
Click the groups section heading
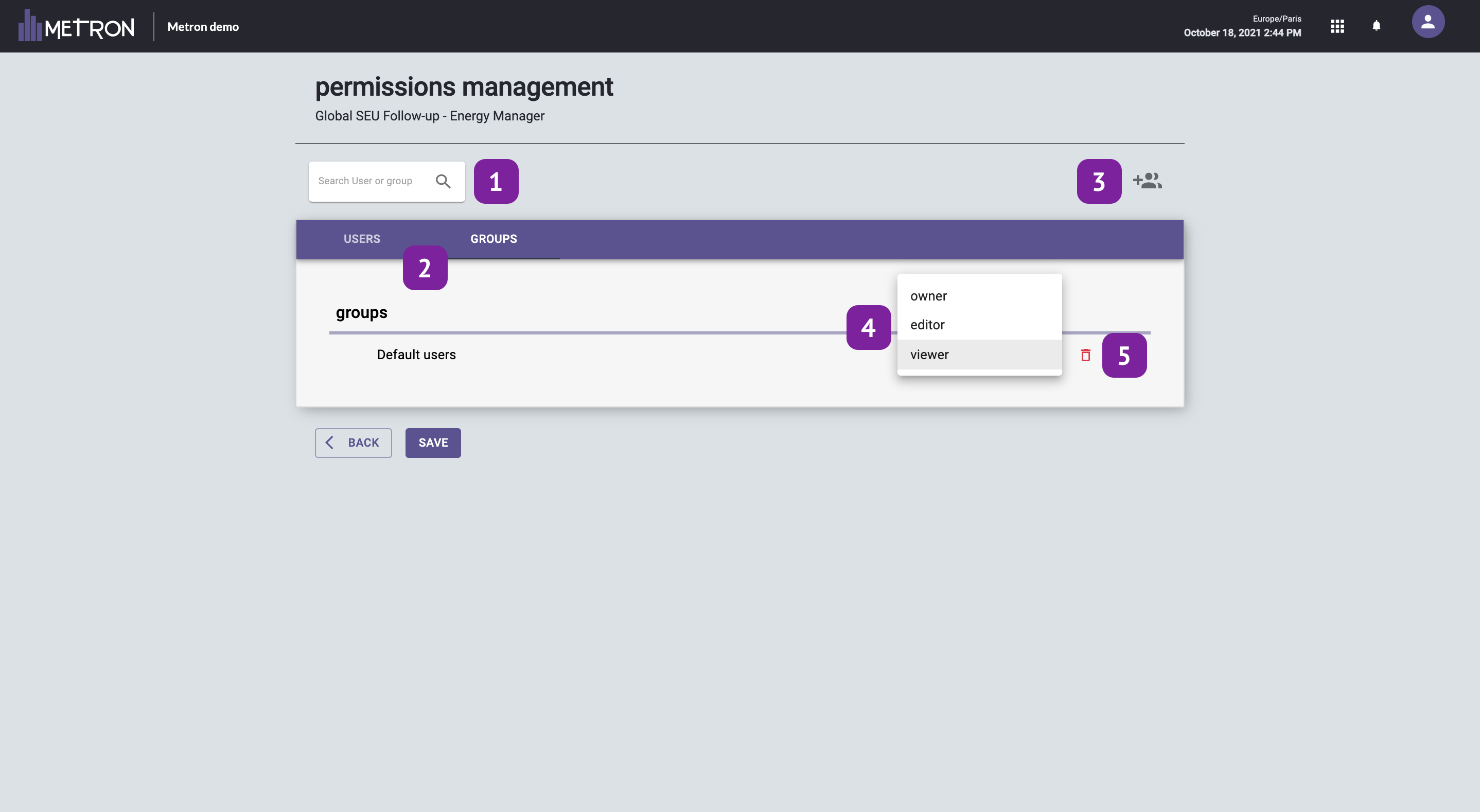(x=361, y=313)
